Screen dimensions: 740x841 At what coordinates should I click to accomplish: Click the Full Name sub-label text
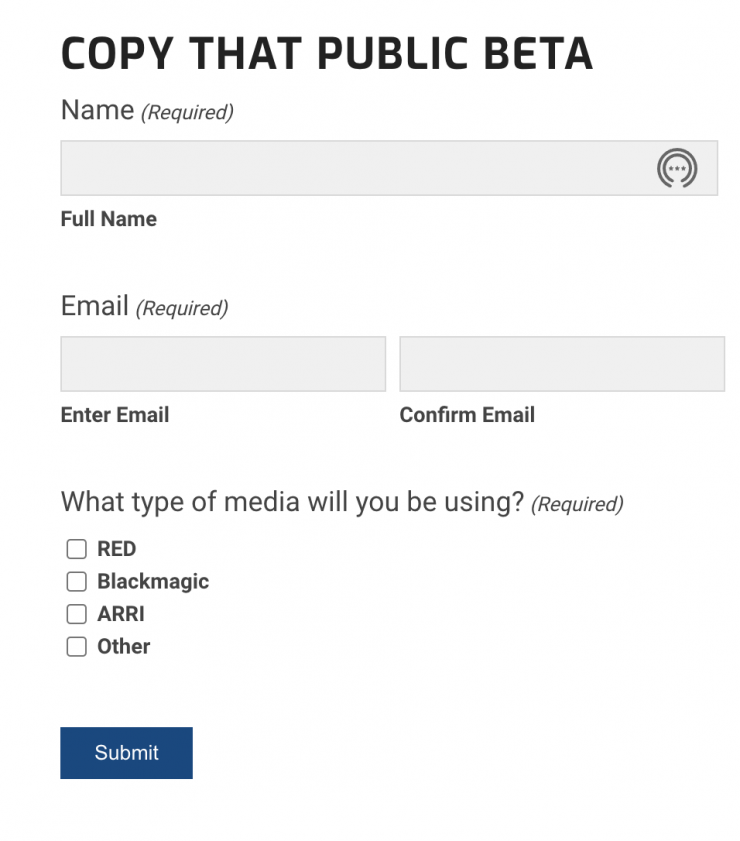[109, 219]
